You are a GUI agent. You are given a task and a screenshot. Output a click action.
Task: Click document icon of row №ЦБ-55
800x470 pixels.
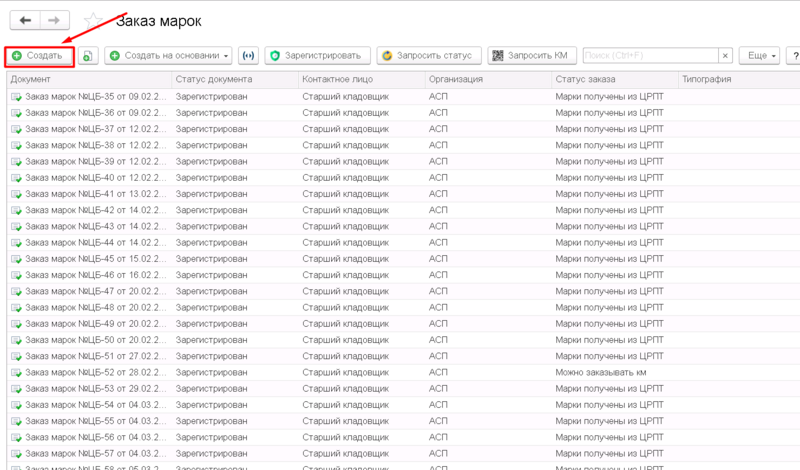click(16, 422)
